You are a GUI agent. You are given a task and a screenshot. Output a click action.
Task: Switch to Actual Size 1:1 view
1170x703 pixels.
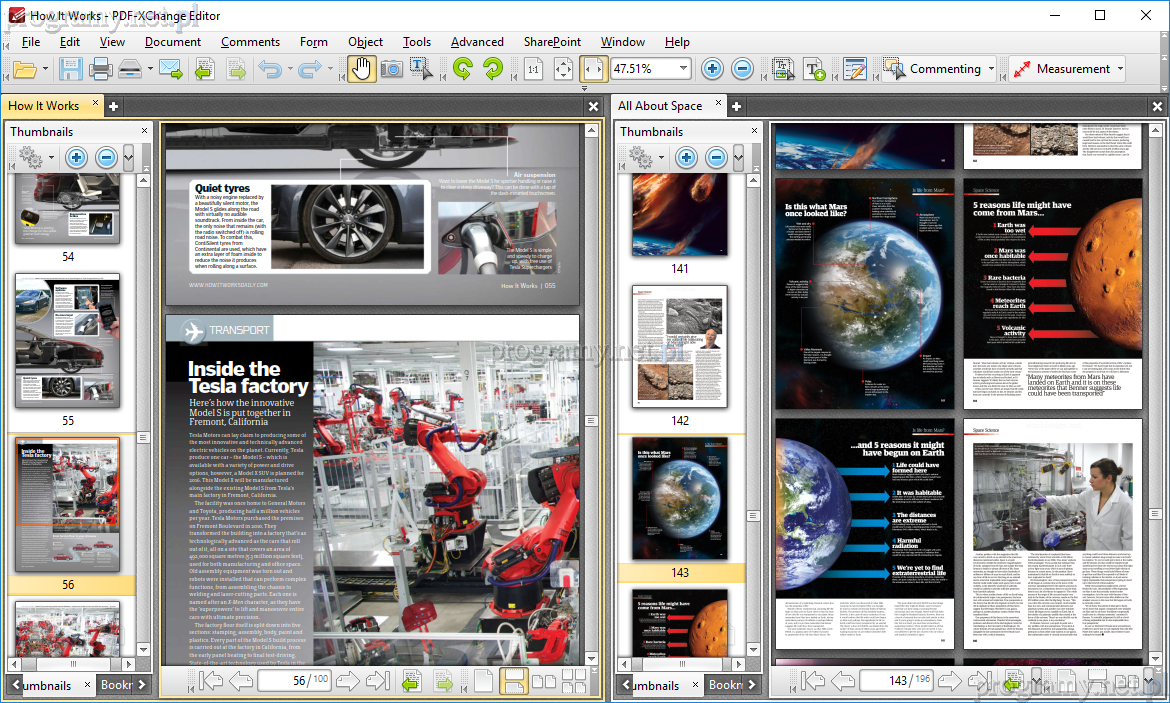[533, 69]
